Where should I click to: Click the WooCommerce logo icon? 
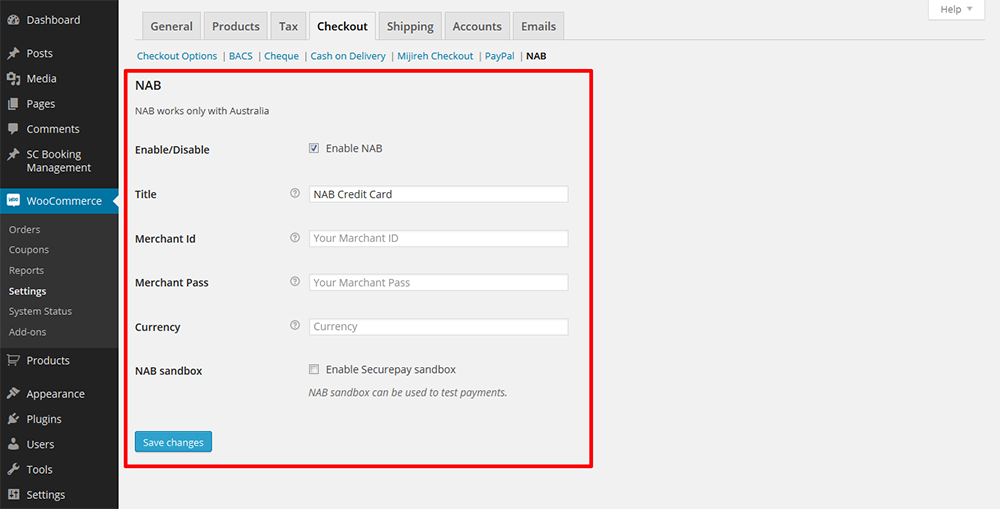13,201
